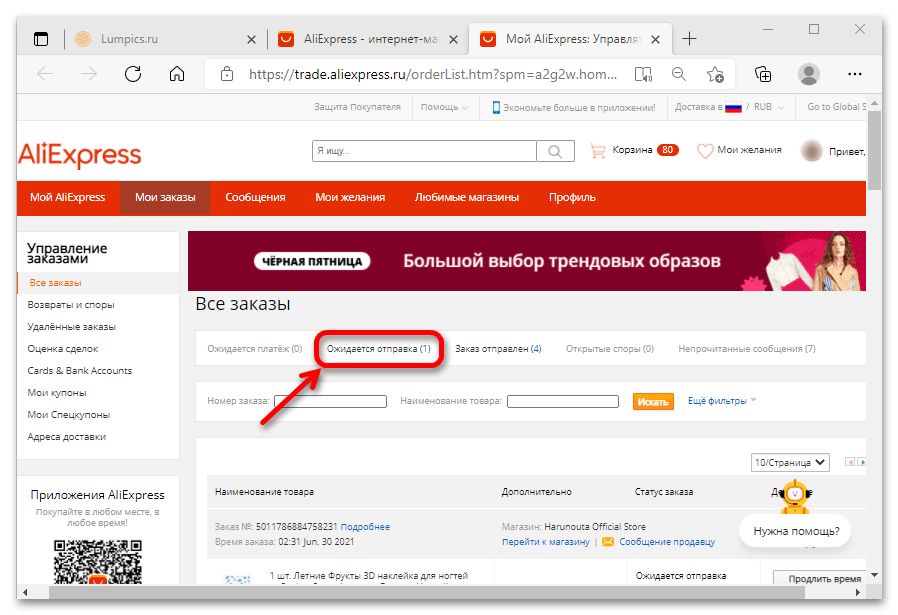Expand the RUB currency dropdown
Viewport: 898px width, 615px height.
[x=769, y=107]
